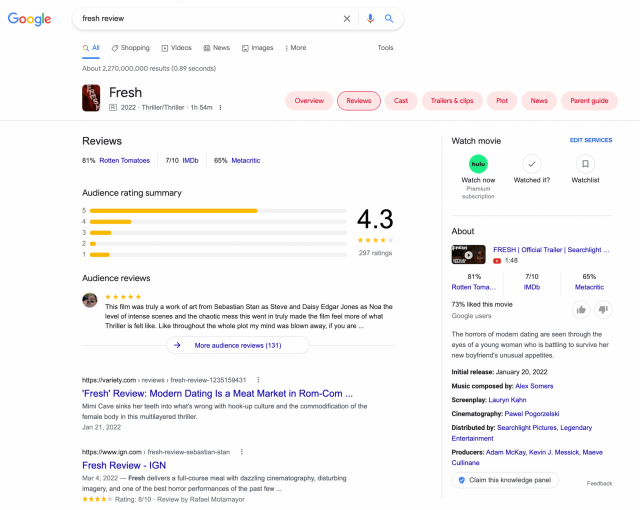Viewport: 640px width, 510px height.
Task: Open three-dot menu beside movie runtime
Action: 221,108
